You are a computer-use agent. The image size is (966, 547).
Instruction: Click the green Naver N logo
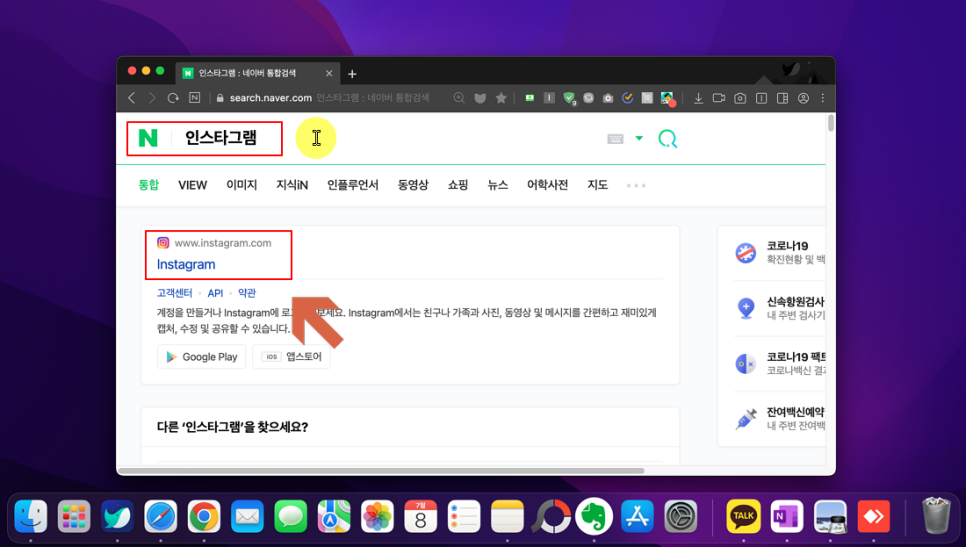148,138
